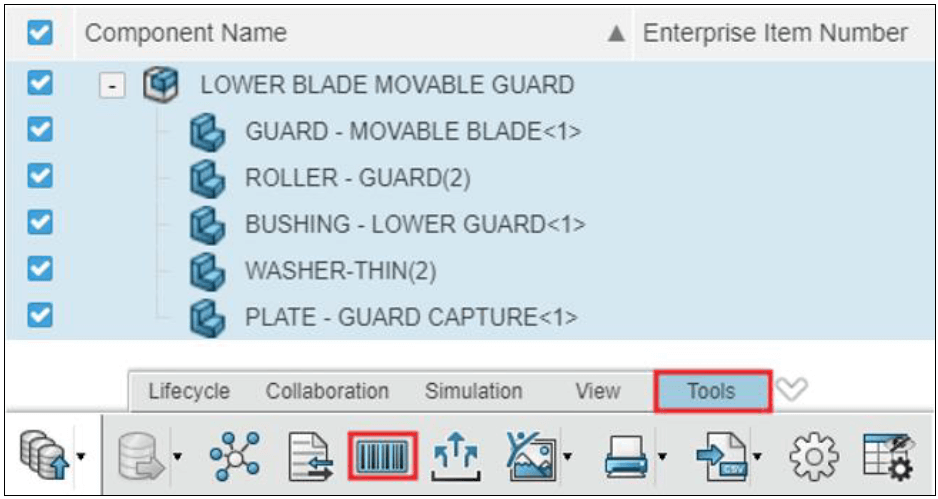Switch to the View tab
Viewport: 938px width, 499px height.
(x=598, y=391)
